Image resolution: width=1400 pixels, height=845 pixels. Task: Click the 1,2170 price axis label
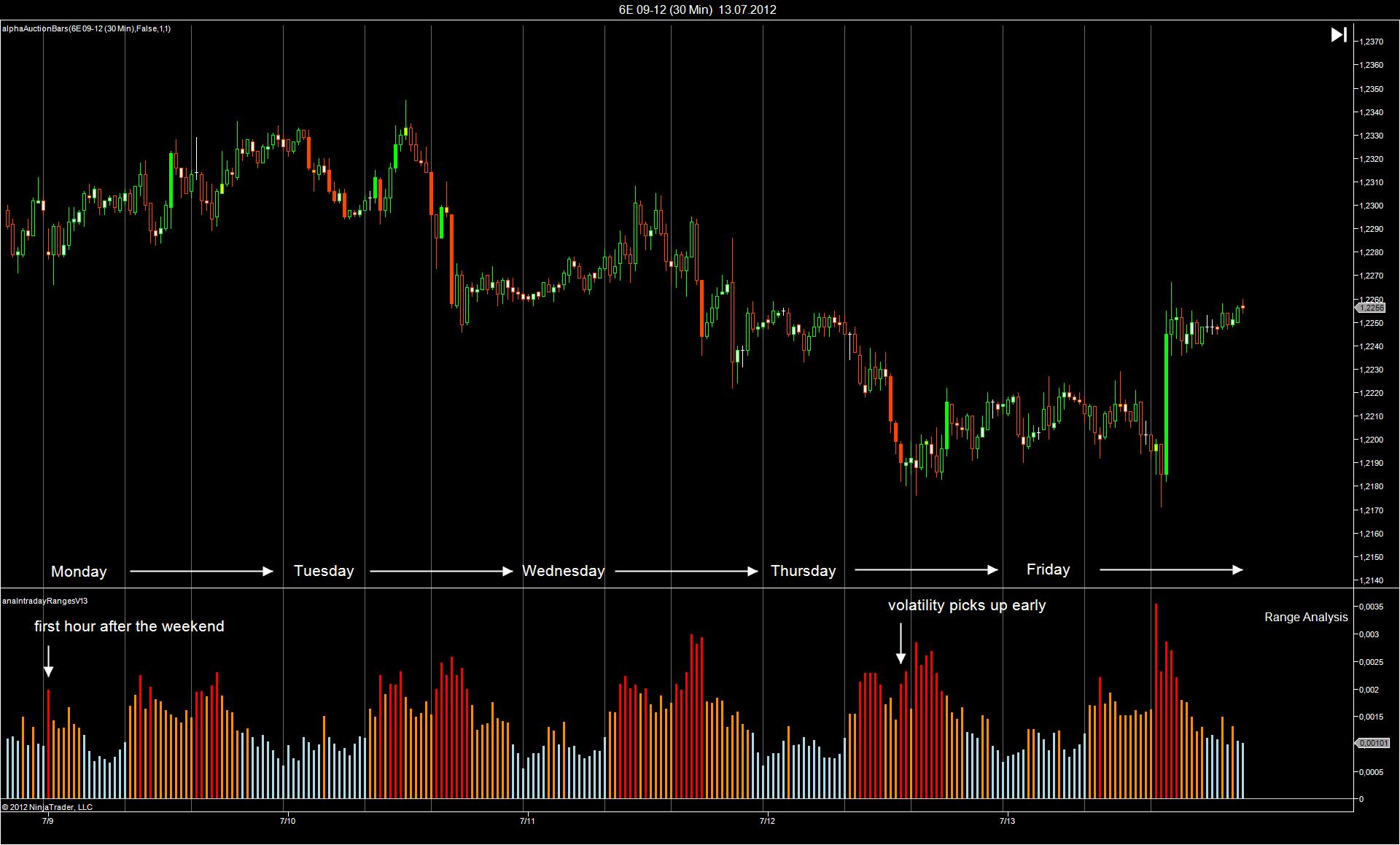[1372, 510]
